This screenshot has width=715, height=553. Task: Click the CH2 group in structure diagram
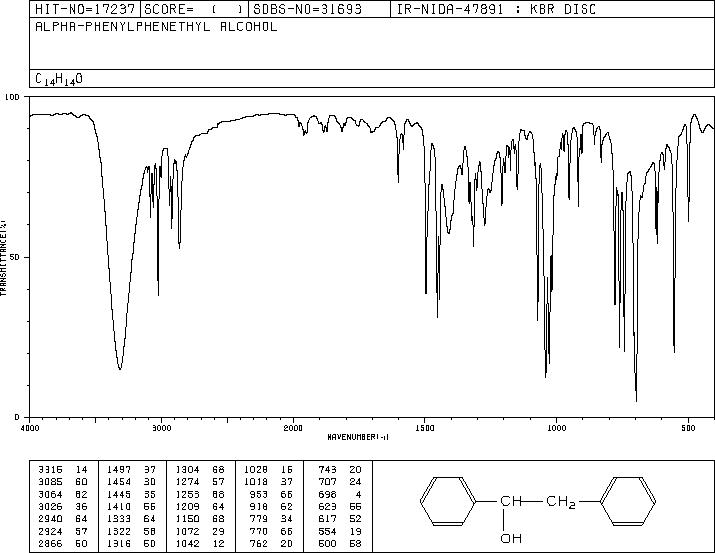click(x=560, y=502)
